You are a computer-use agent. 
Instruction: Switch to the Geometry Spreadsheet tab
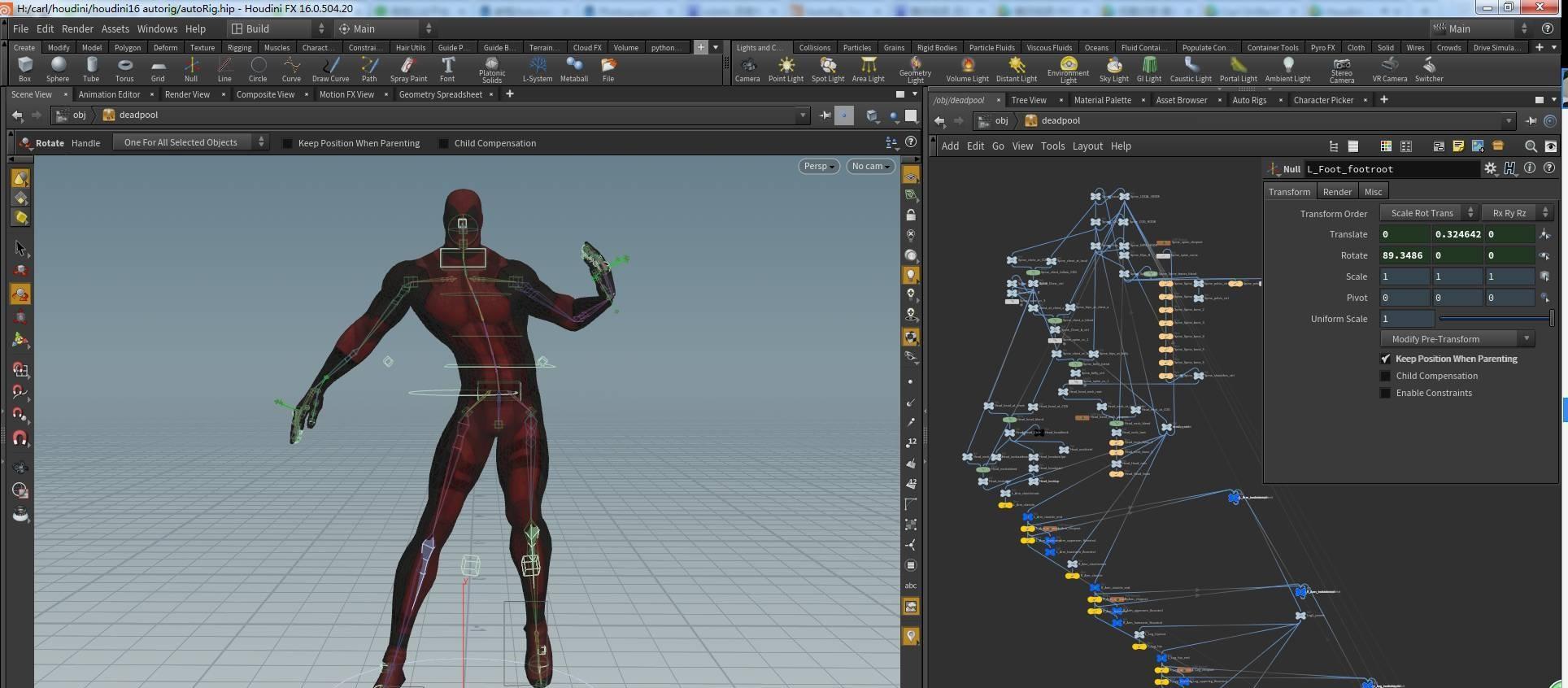click(441, 94)
